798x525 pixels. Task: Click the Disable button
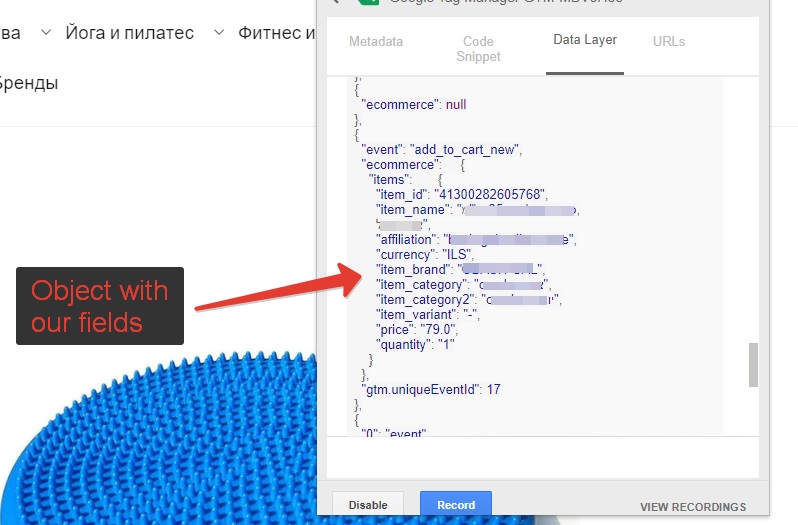pos(368,505)
